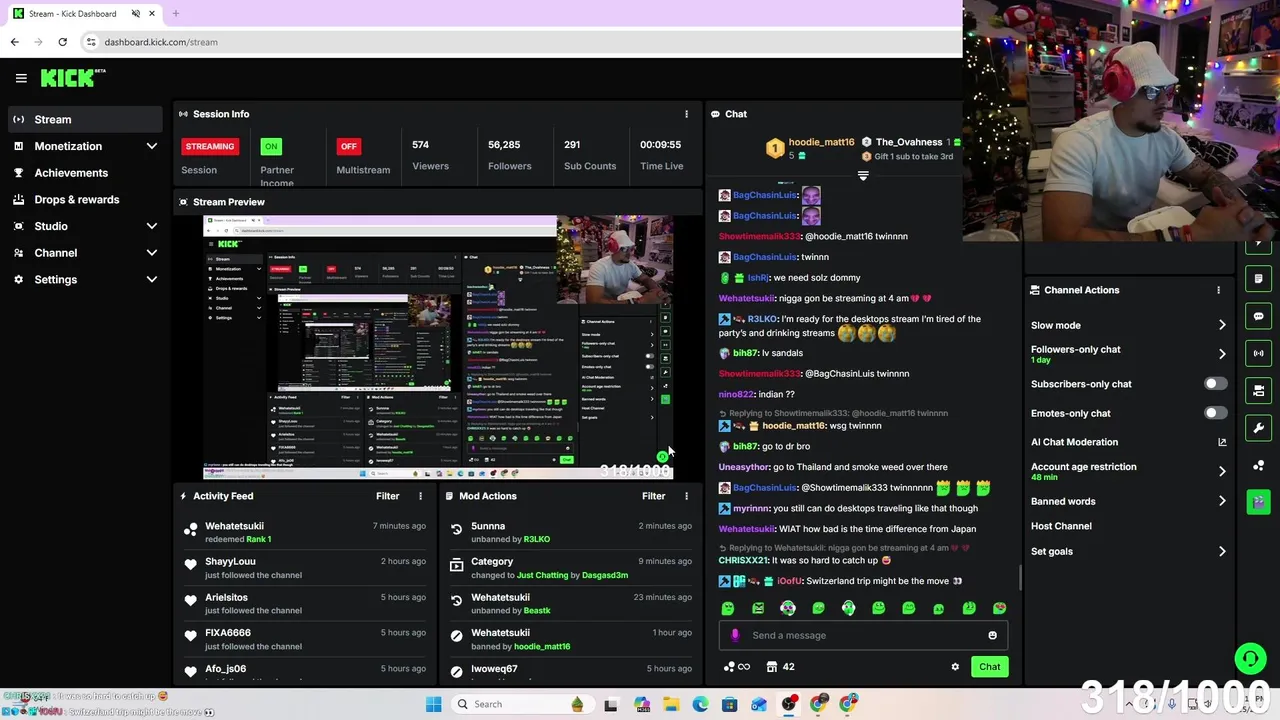Click hoodie_matt16 link in ban entry
Image resolution: width=1280 pixels, height=720 pixels.
[x=542, y=646]
